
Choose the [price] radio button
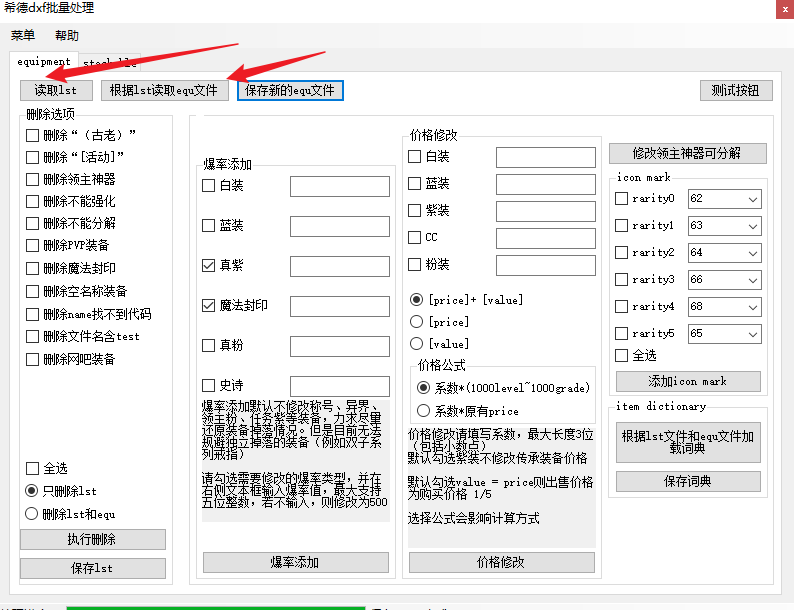pos(418,322)
